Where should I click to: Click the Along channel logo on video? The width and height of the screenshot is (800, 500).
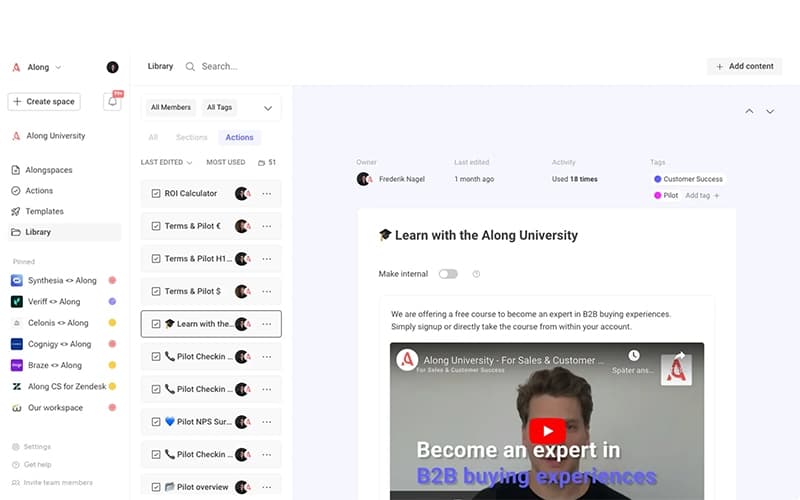(407, 360)
